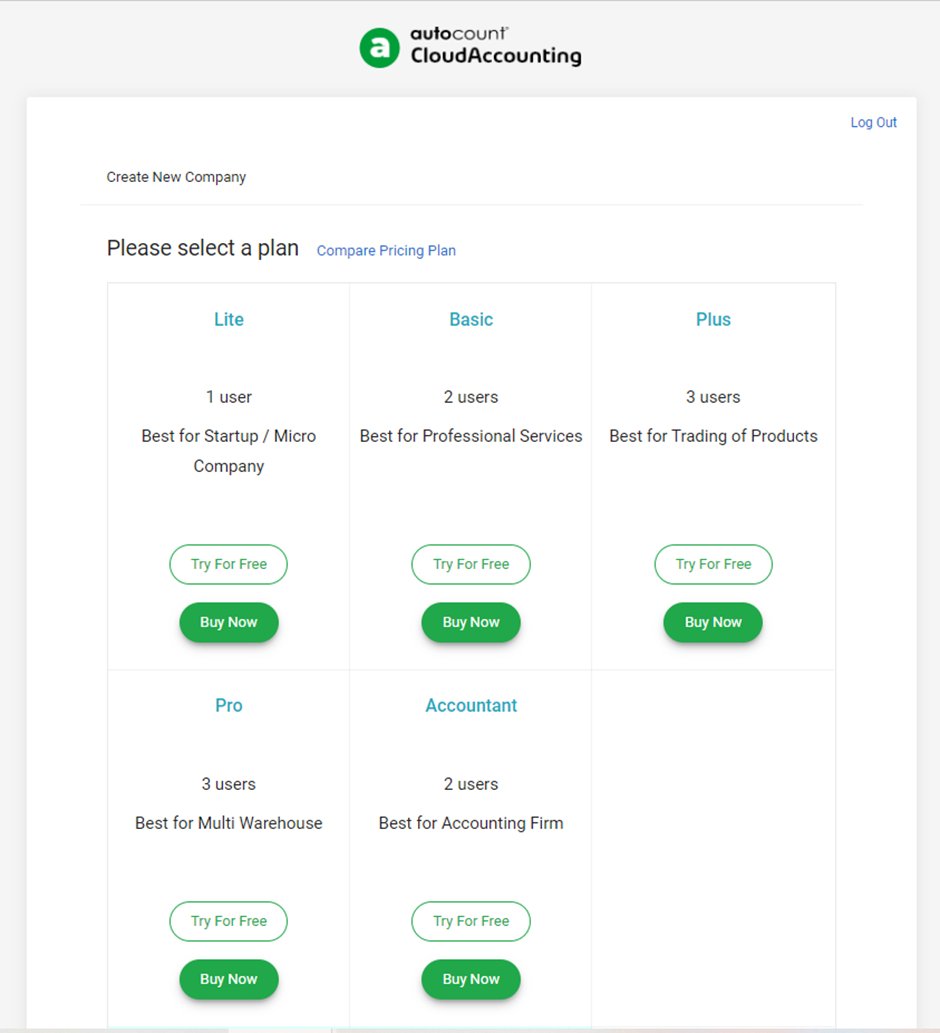Select the Lite plan heading
This screenshot has height=1033, width=940.
229,320
